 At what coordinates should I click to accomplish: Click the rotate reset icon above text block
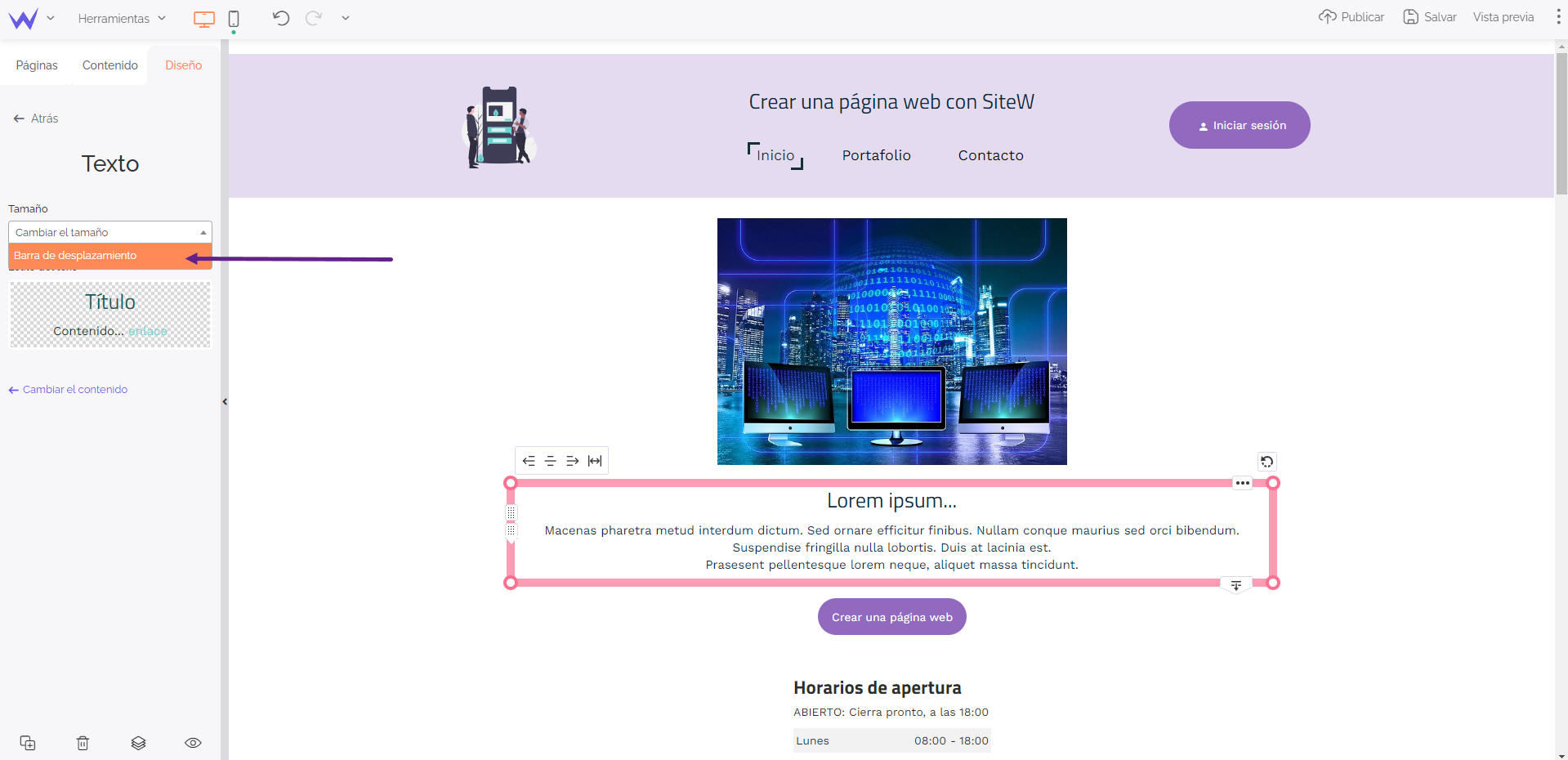[x=1266, y=462]
